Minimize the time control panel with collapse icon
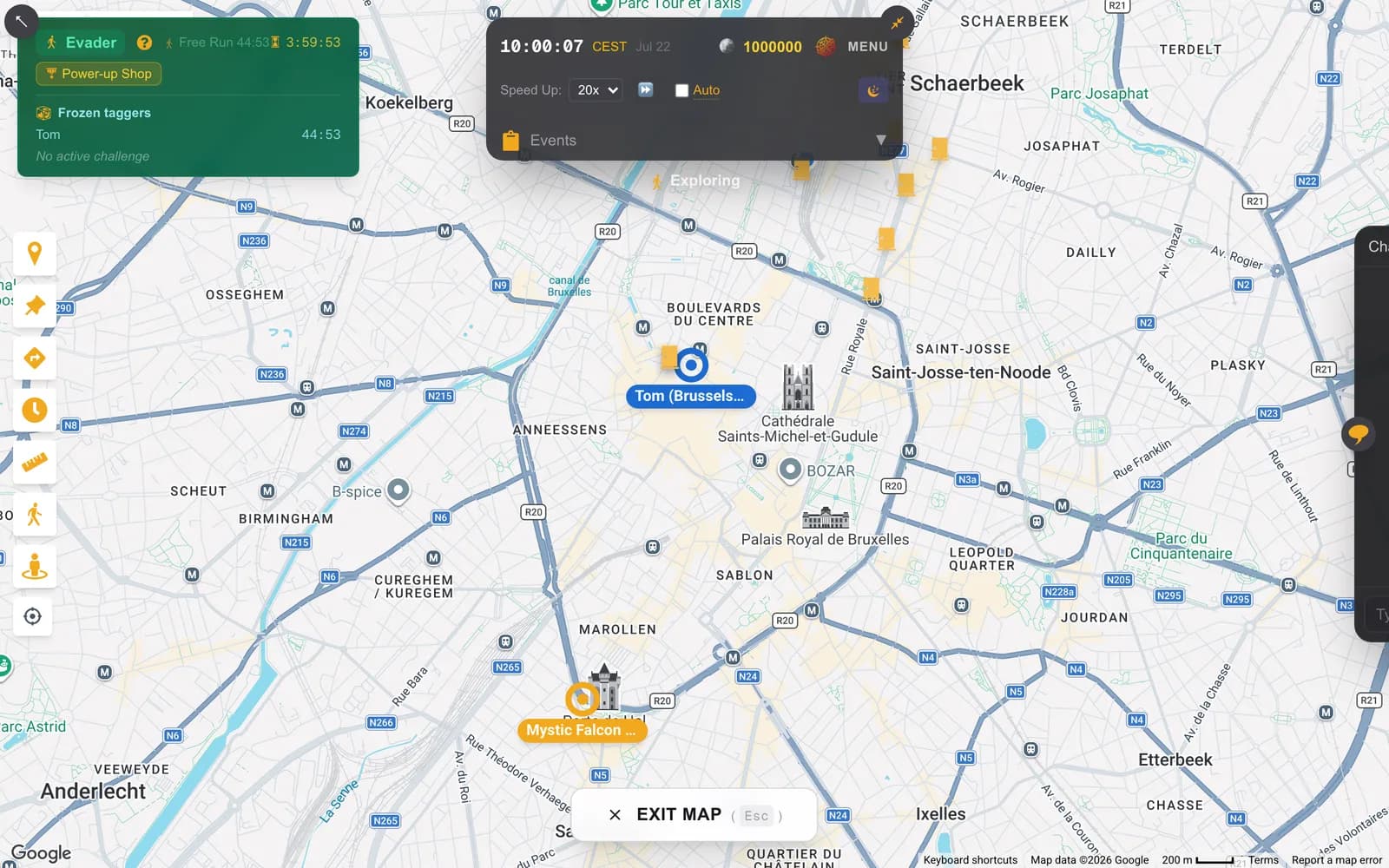This screenshot has height=868, width=1389. (x=897, y=23)
